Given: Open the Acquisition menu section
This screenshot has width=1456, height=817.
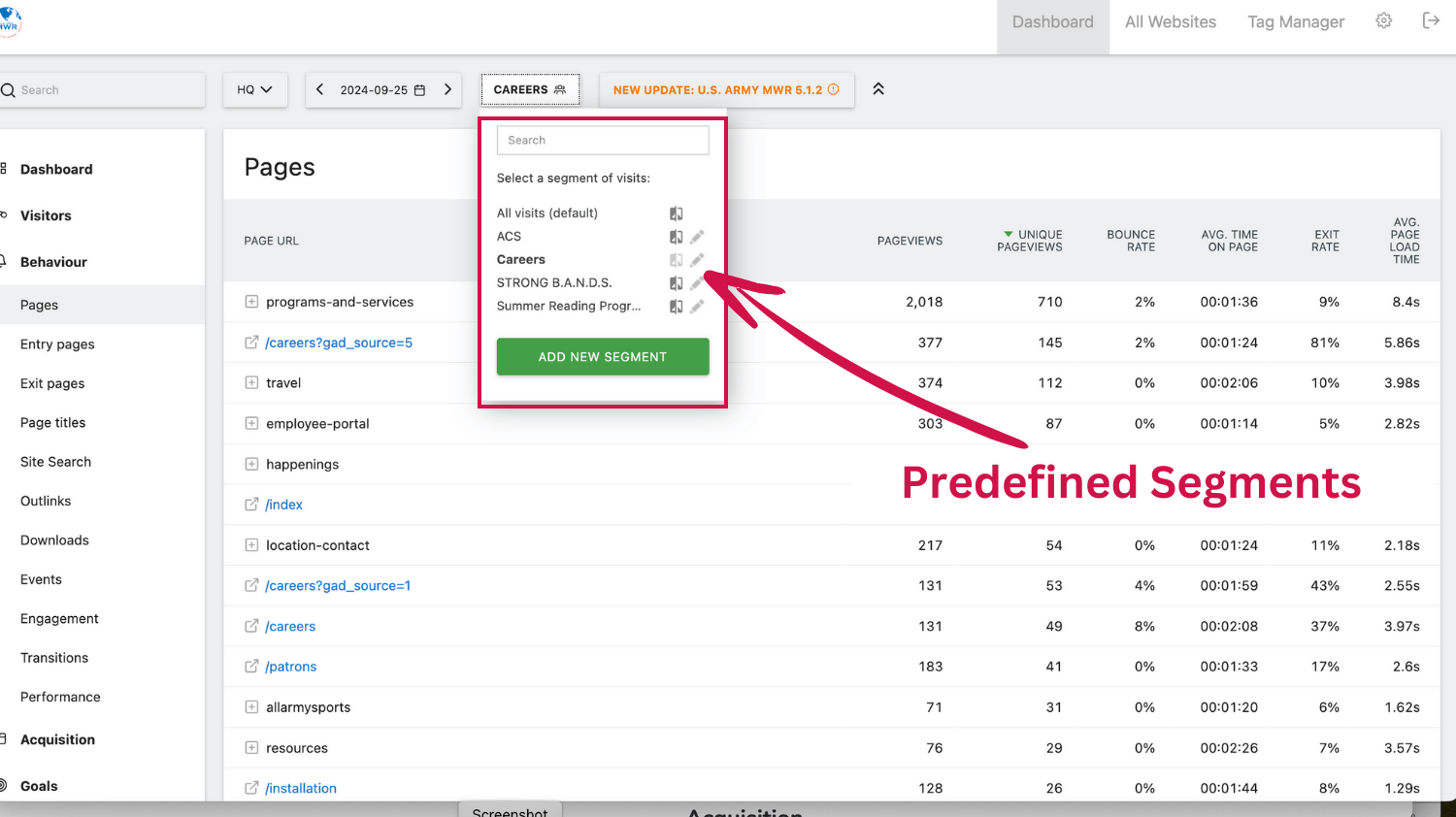Looking at the screenshot, I should [x=57, y=739].
